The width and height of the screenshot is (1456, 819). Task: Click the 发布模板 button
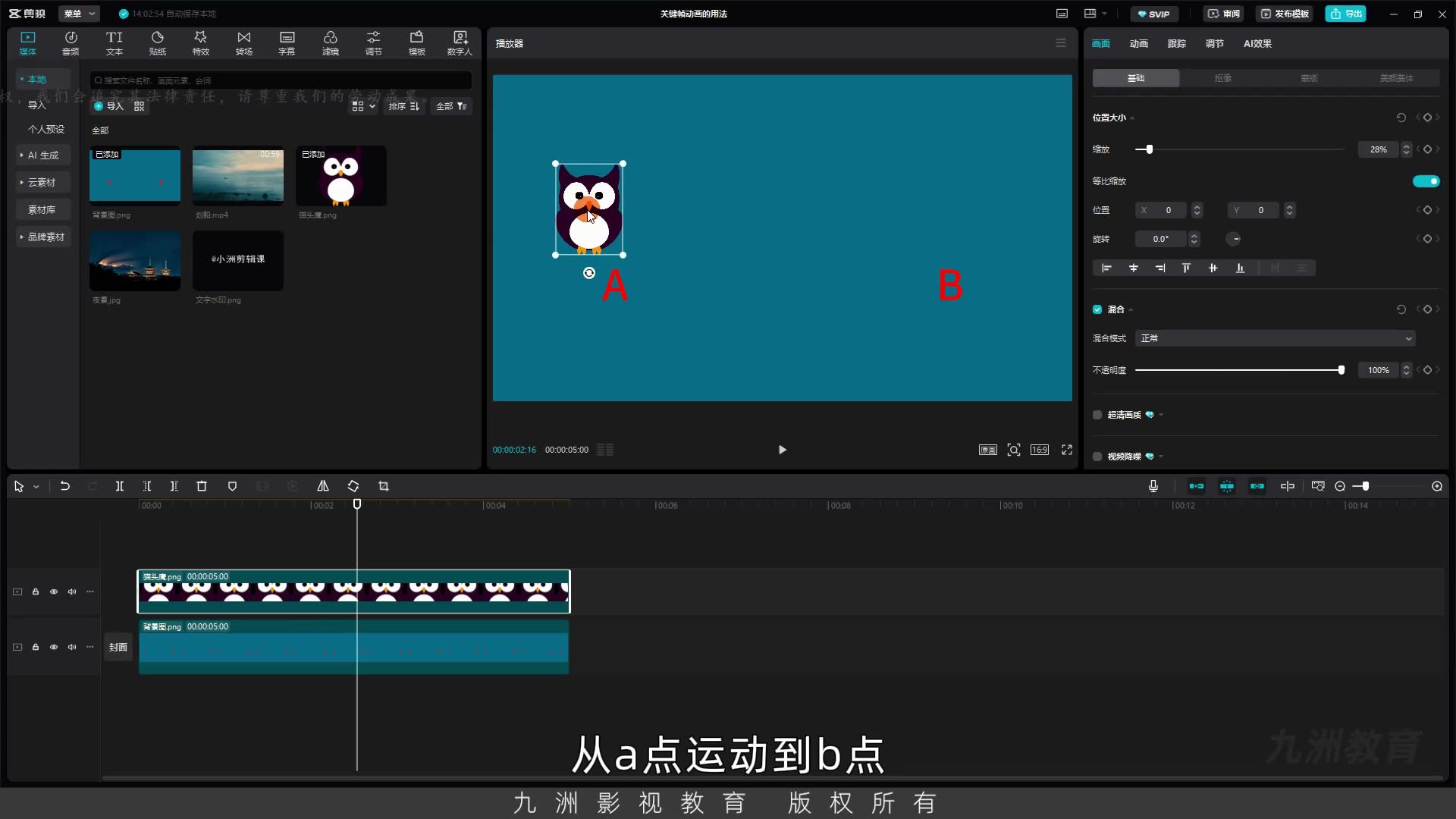pyautogui.click(x=1285, y=14)
